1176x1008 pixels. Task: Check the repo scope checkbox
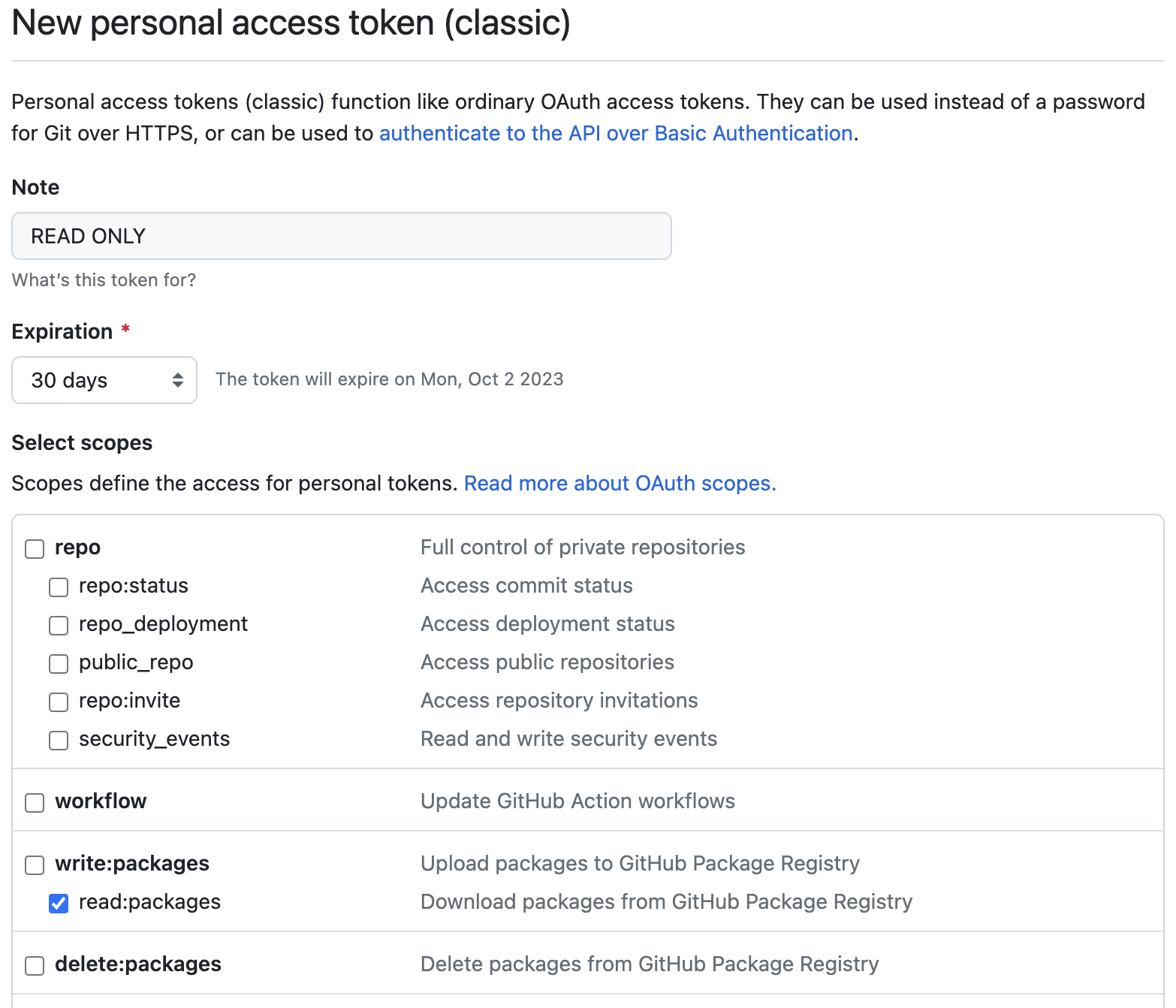35,549
